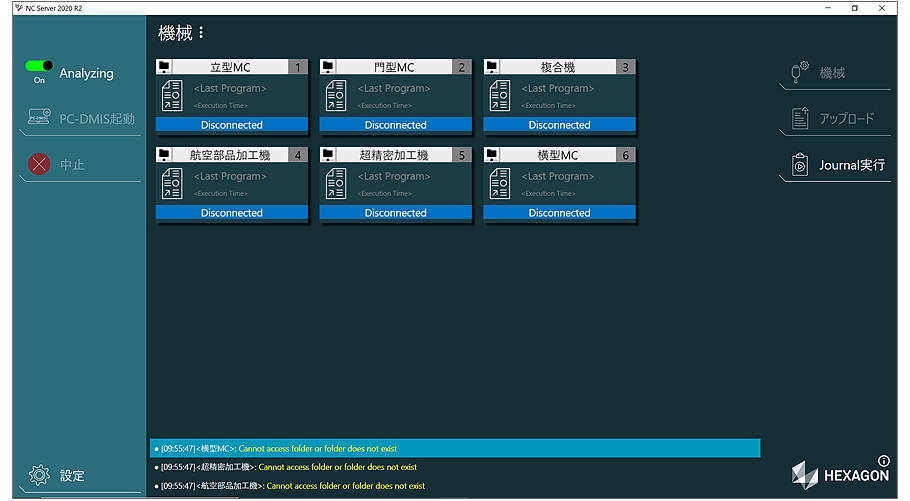
Task: Click folder icon on 立型MC card
Action: pos(164,67)
